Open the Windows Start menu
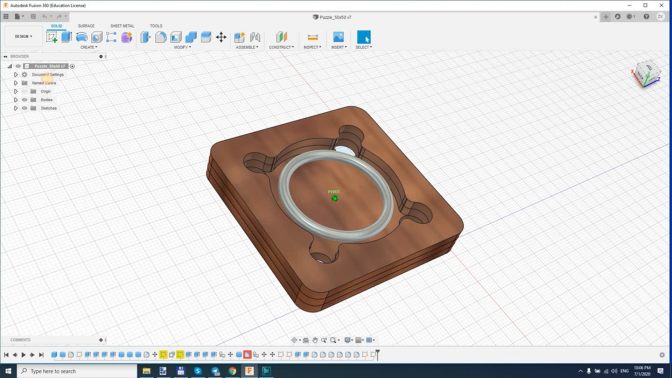 (x=8, y=371)
